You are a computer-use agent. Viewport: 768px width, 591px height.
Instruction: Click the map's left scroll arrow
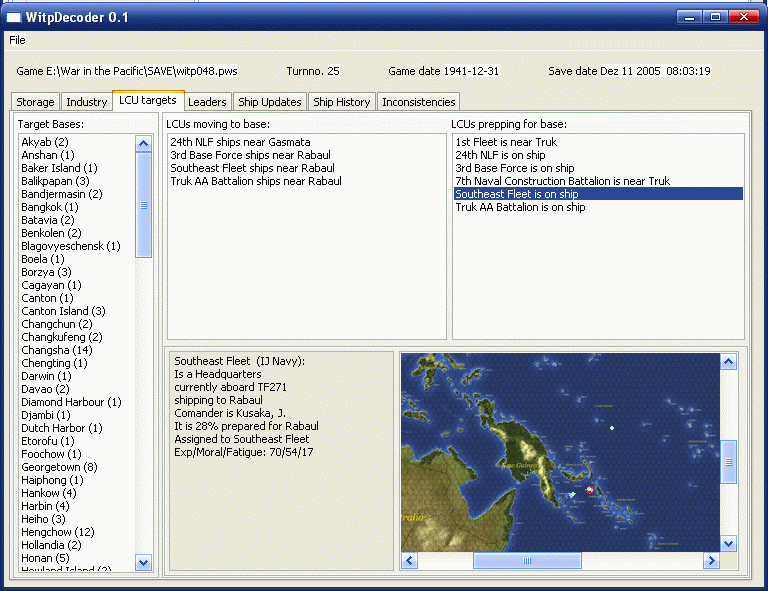coord(410,561)
